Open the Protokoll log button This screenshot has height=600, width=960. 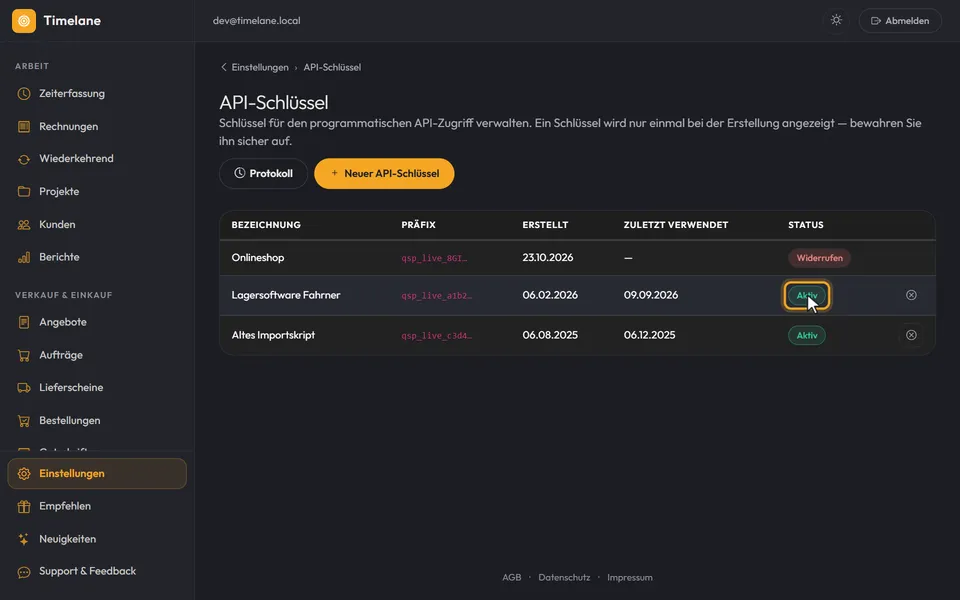click(263, 174)
